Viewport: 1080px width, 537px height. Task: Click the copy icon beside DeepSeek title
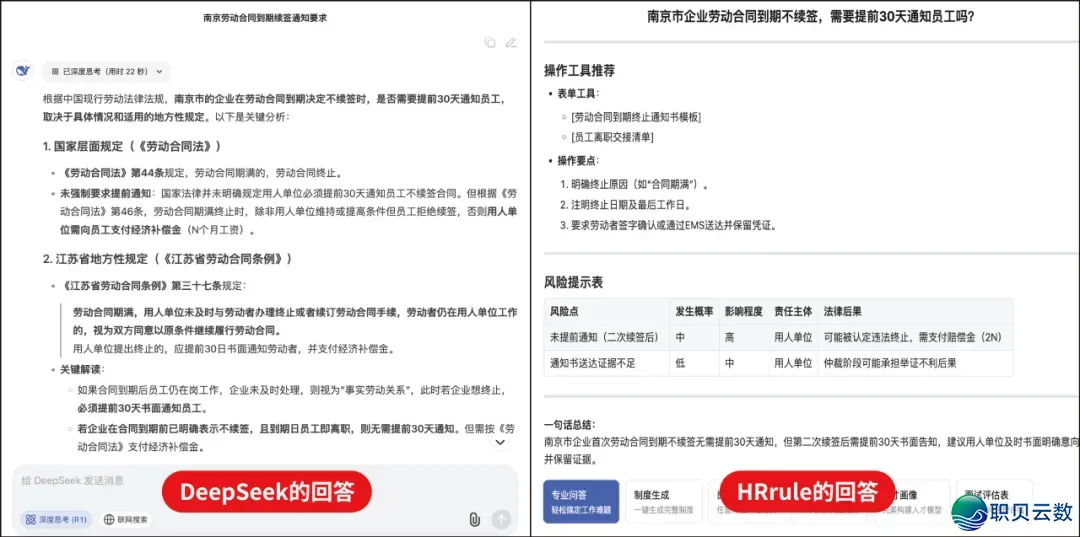click(x=490, y=42)
